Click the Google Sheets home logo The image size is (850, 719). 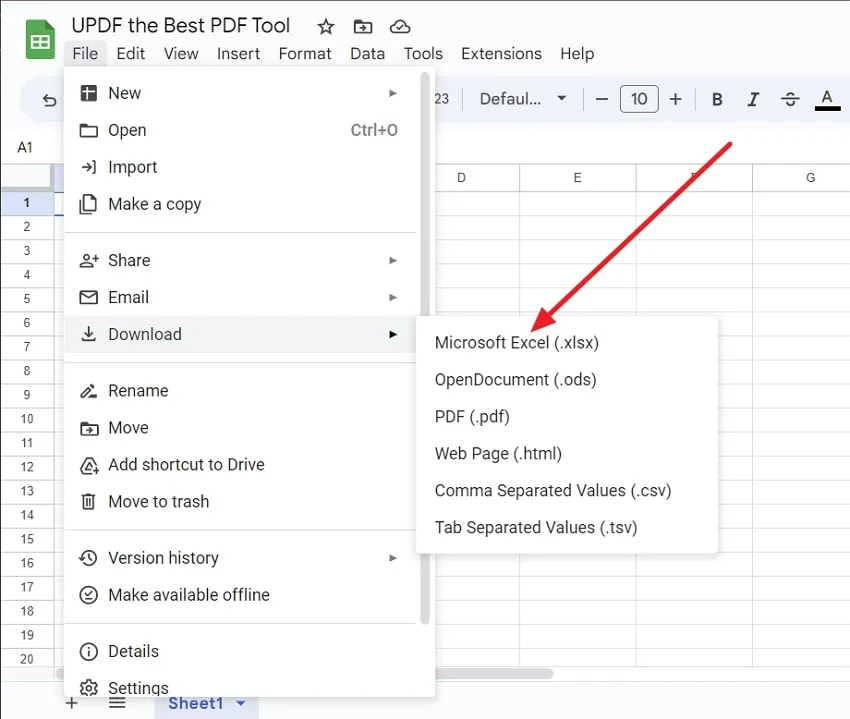pos(40,39)
